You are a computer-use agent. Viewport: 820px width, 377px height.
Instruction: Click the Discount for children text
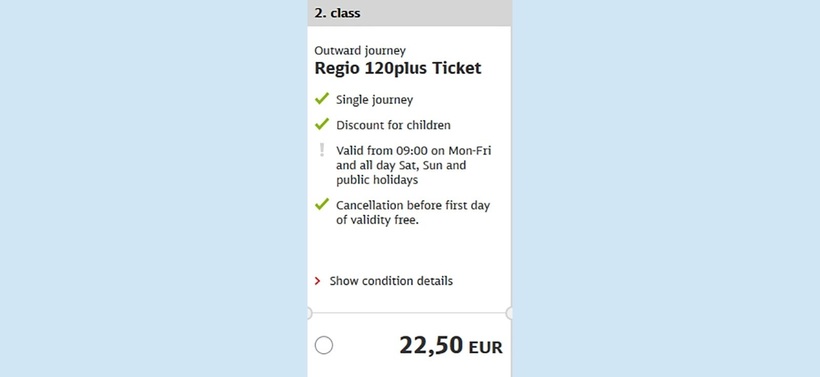pos(393,125)
